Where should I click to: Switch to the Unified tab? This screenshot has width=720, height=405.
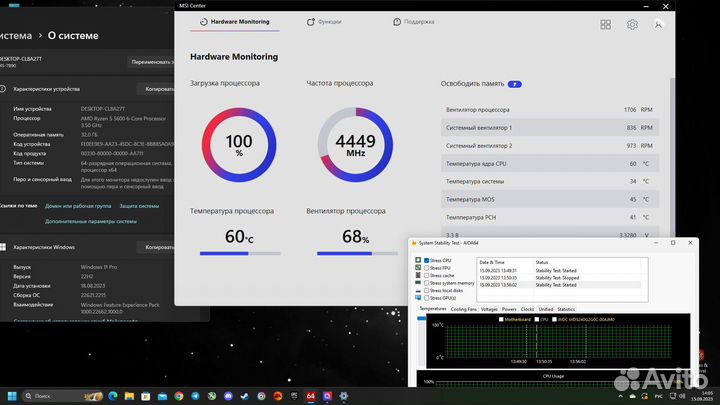click(x=546, y=309)
